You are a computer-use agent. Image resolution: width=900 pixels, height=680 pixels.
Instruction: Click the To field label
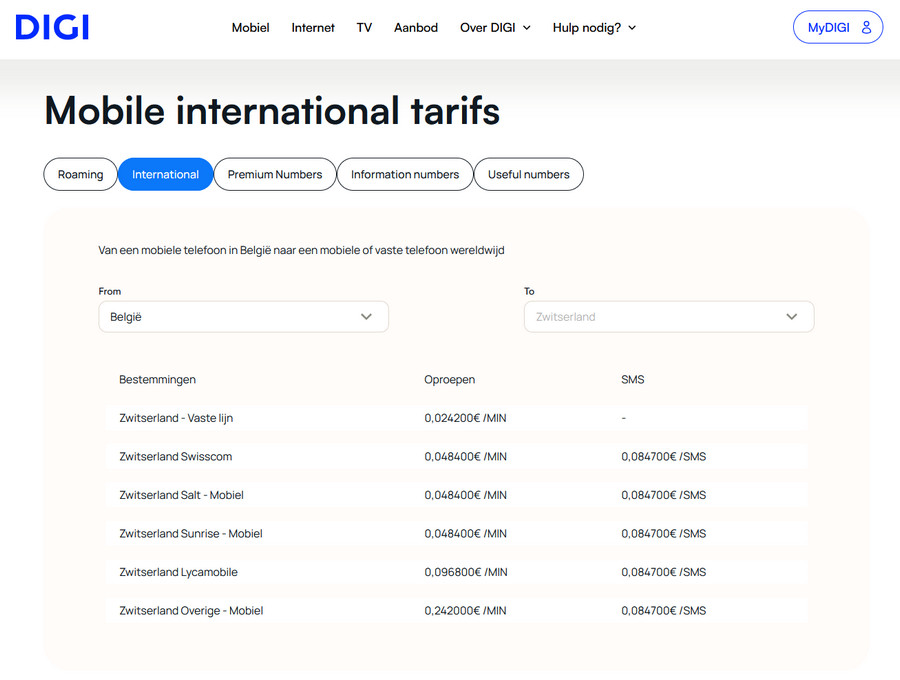coord(529,291)
